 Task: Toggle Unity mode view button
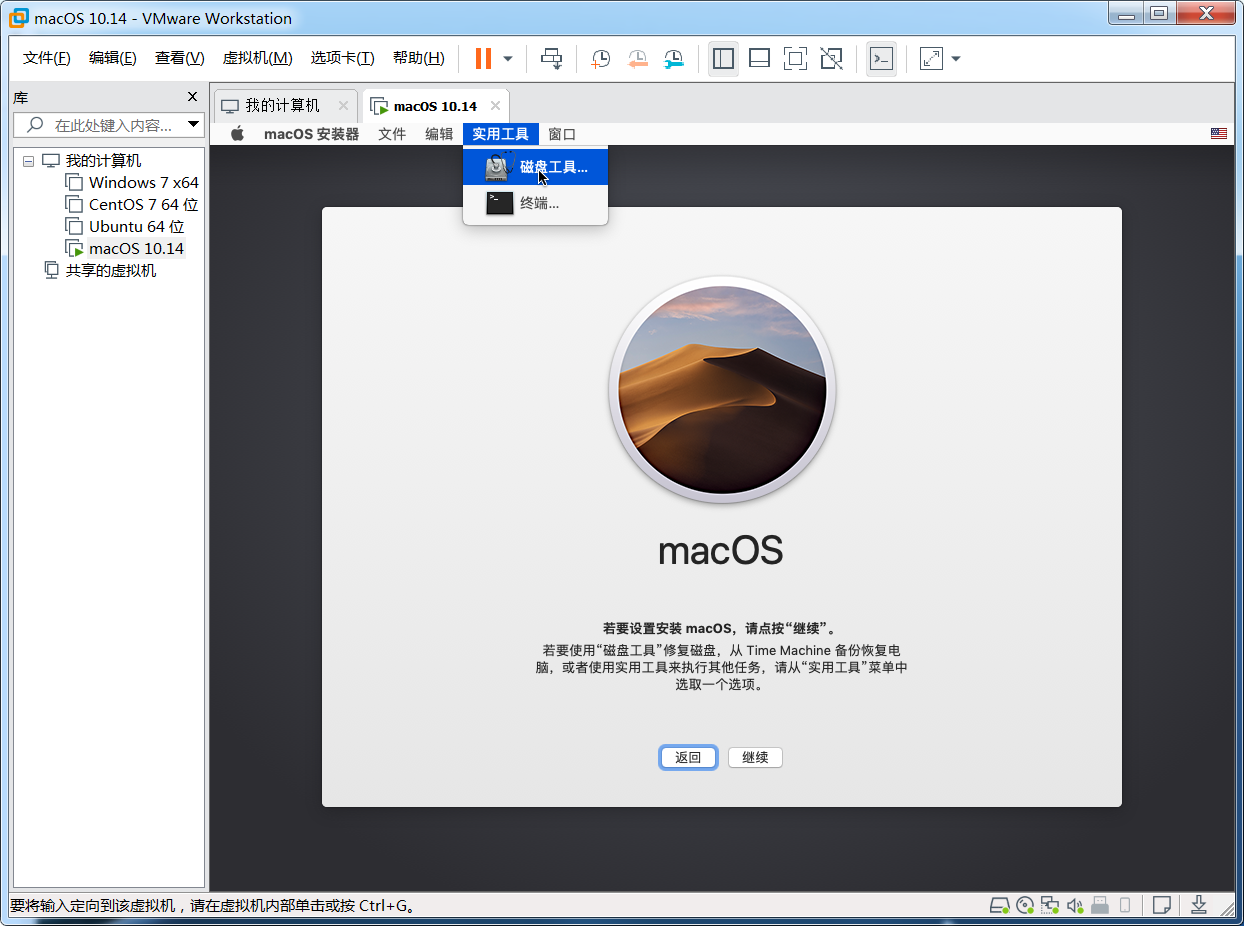pos(831,58)
